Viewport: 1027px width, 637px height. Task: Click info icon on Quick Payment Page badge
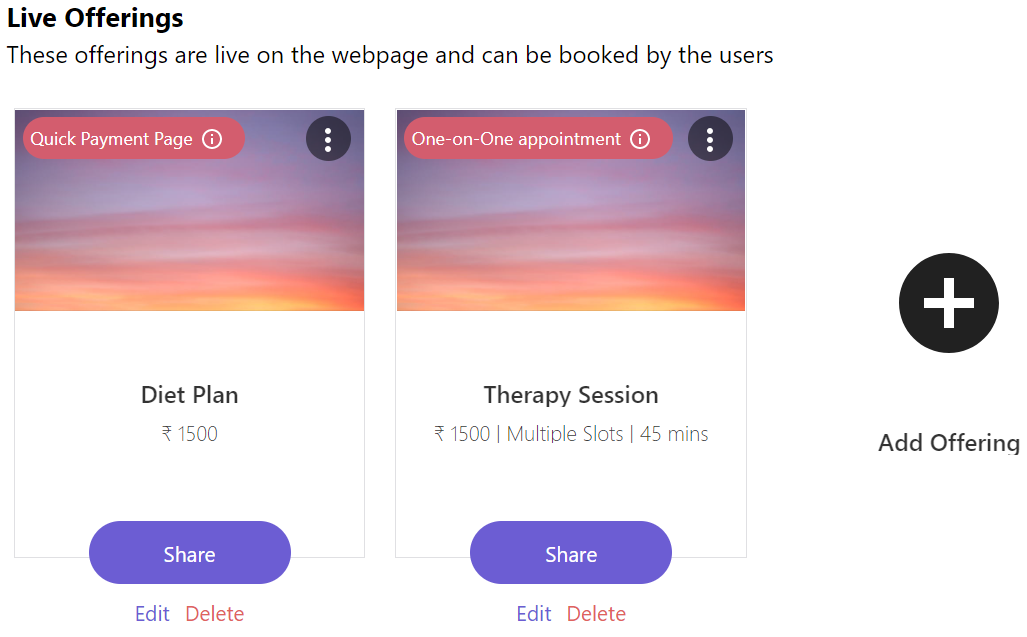pos(212,139)
